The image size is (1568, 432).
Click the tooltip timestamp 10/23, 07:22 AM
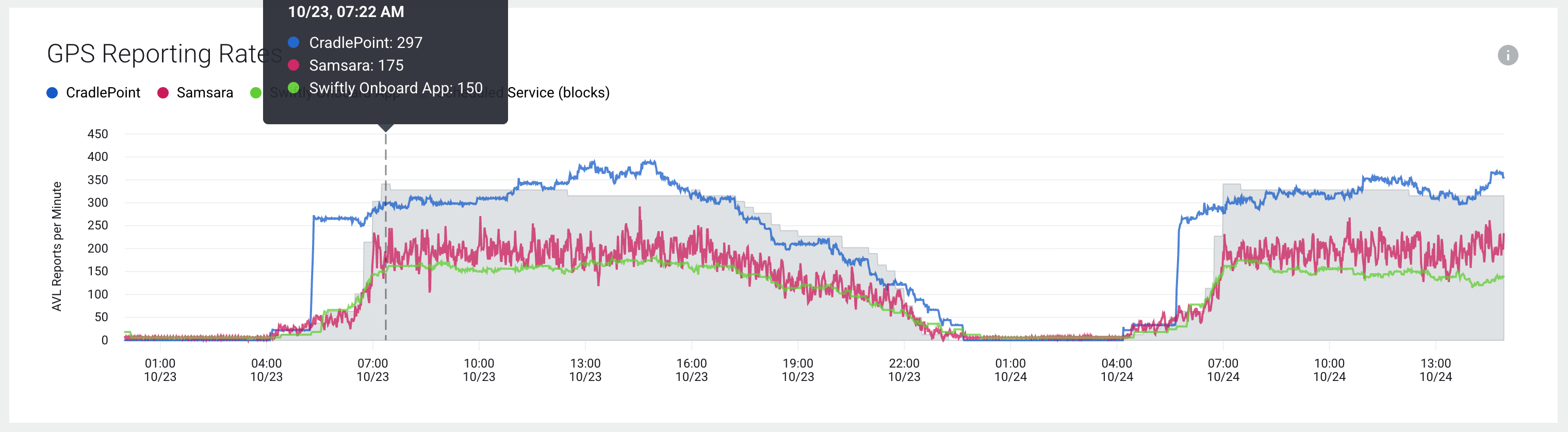point(346,12)
